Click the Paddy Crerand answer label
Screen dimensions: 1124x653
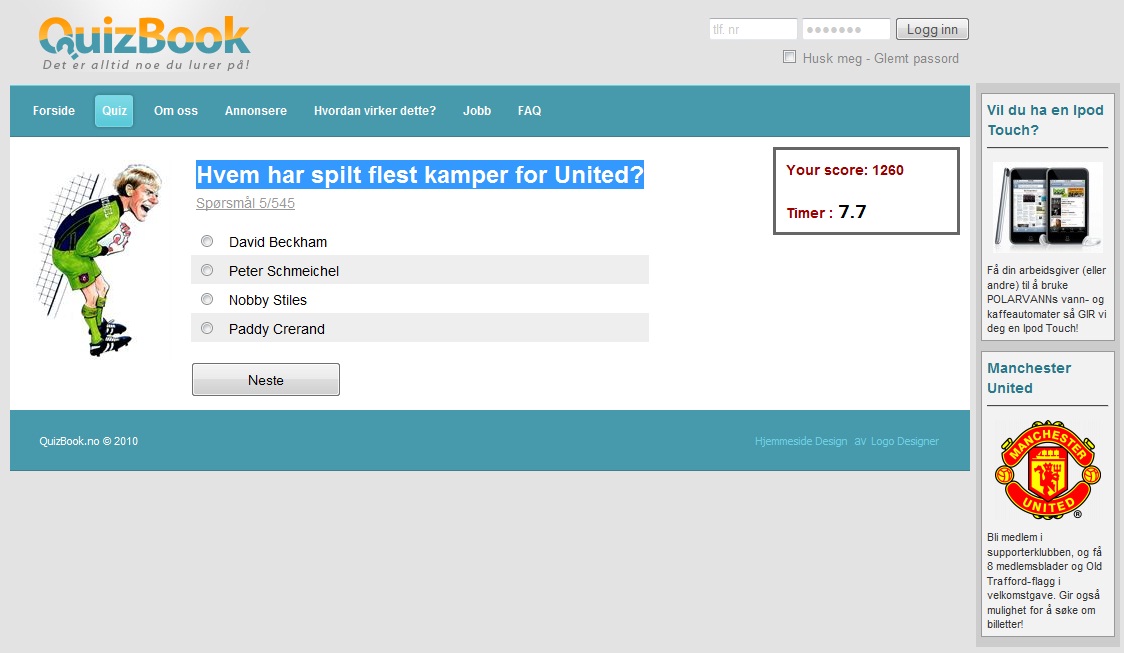277,329
